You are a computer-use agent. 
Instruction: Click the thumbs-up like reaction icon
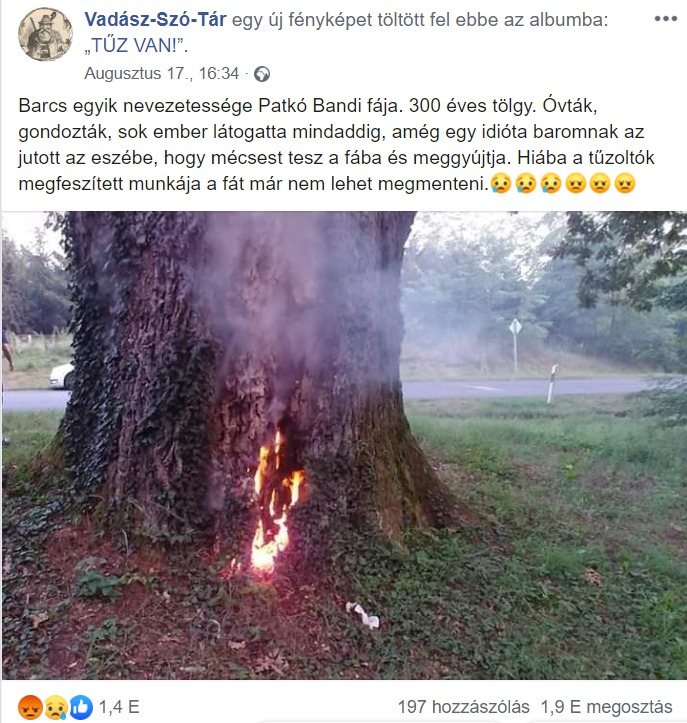click(81, 707)
